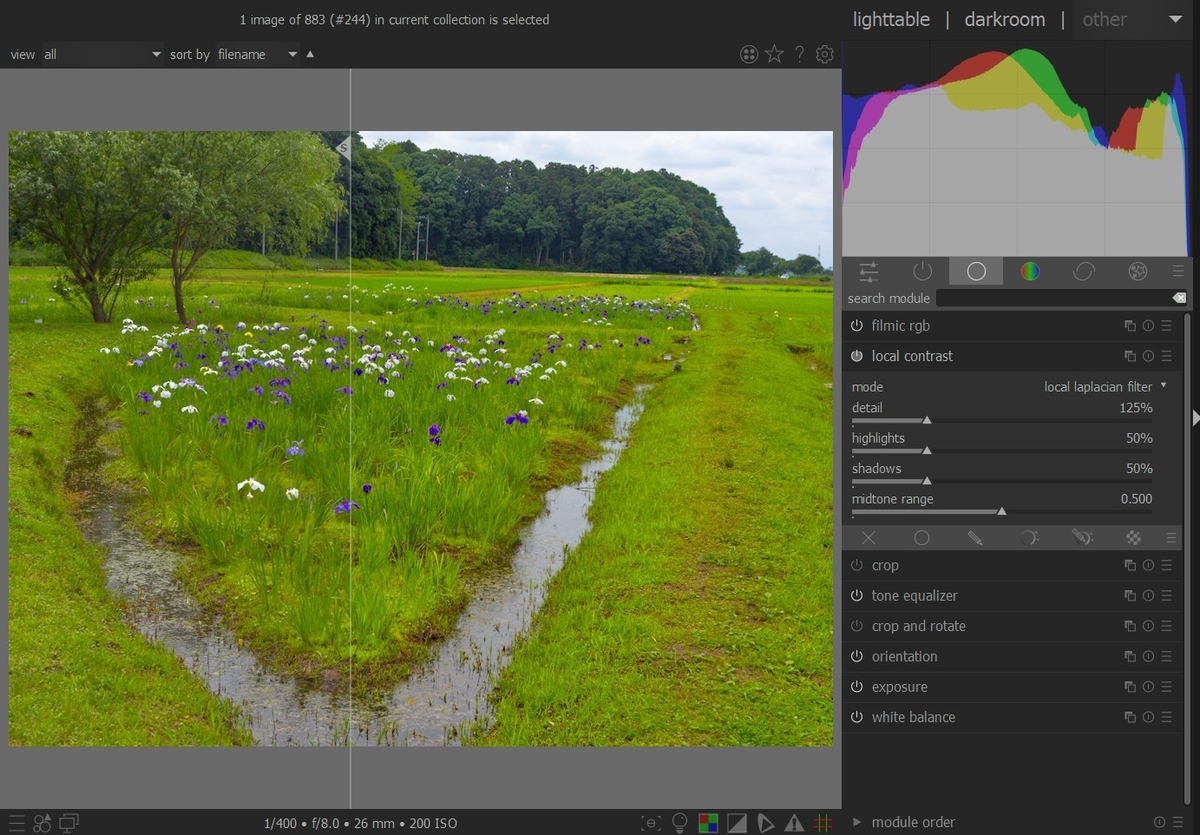Enable the crop and rotate module
The width and height of the screenshot is (1200, 835).
pos(857,626)
